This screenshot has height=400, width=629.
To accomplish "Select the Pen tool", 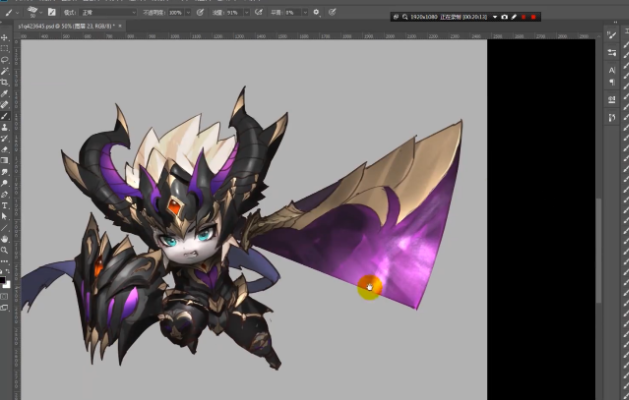I will tap(4, 194).
